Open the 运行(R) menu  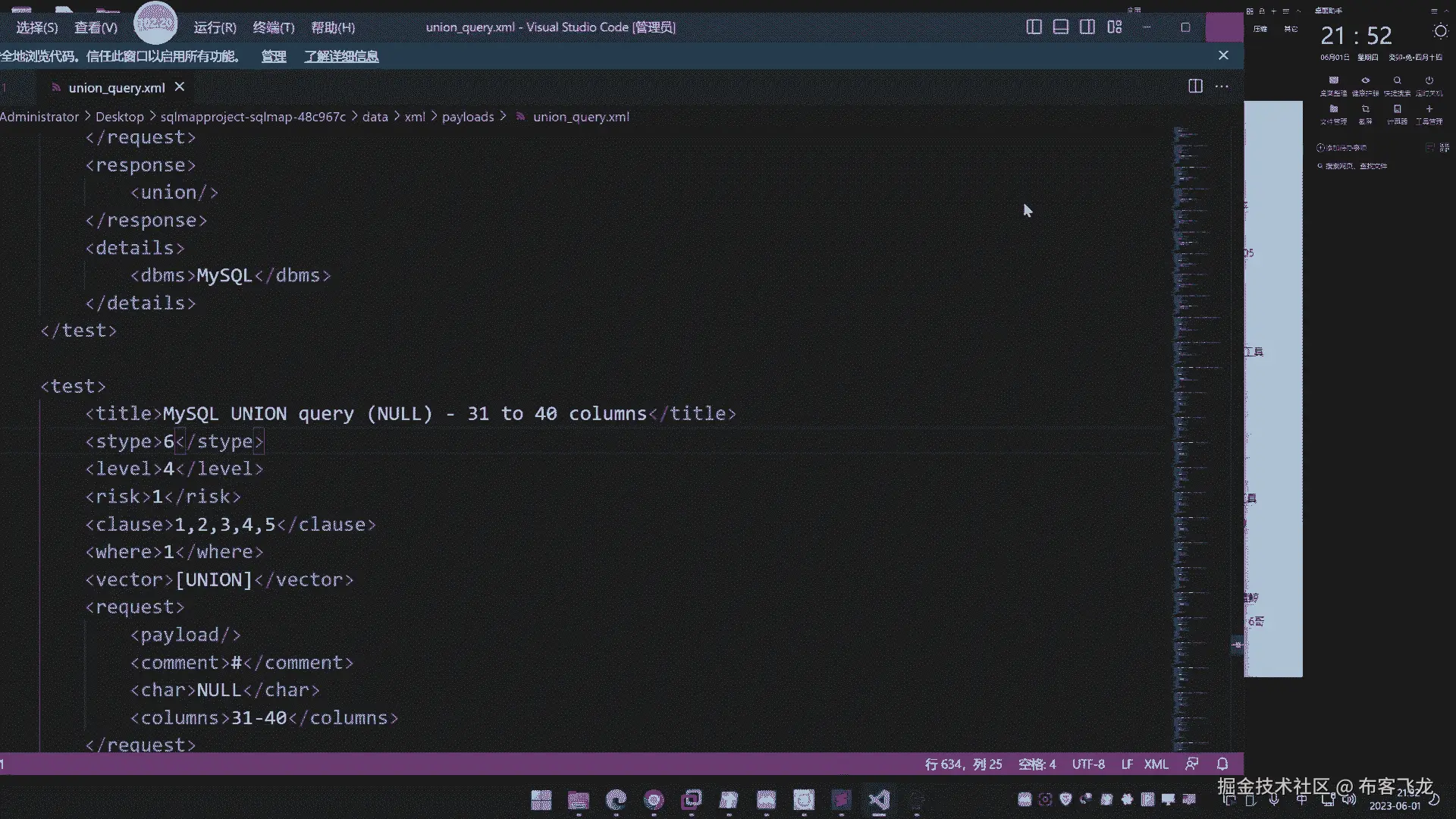(x=215, y=27)
